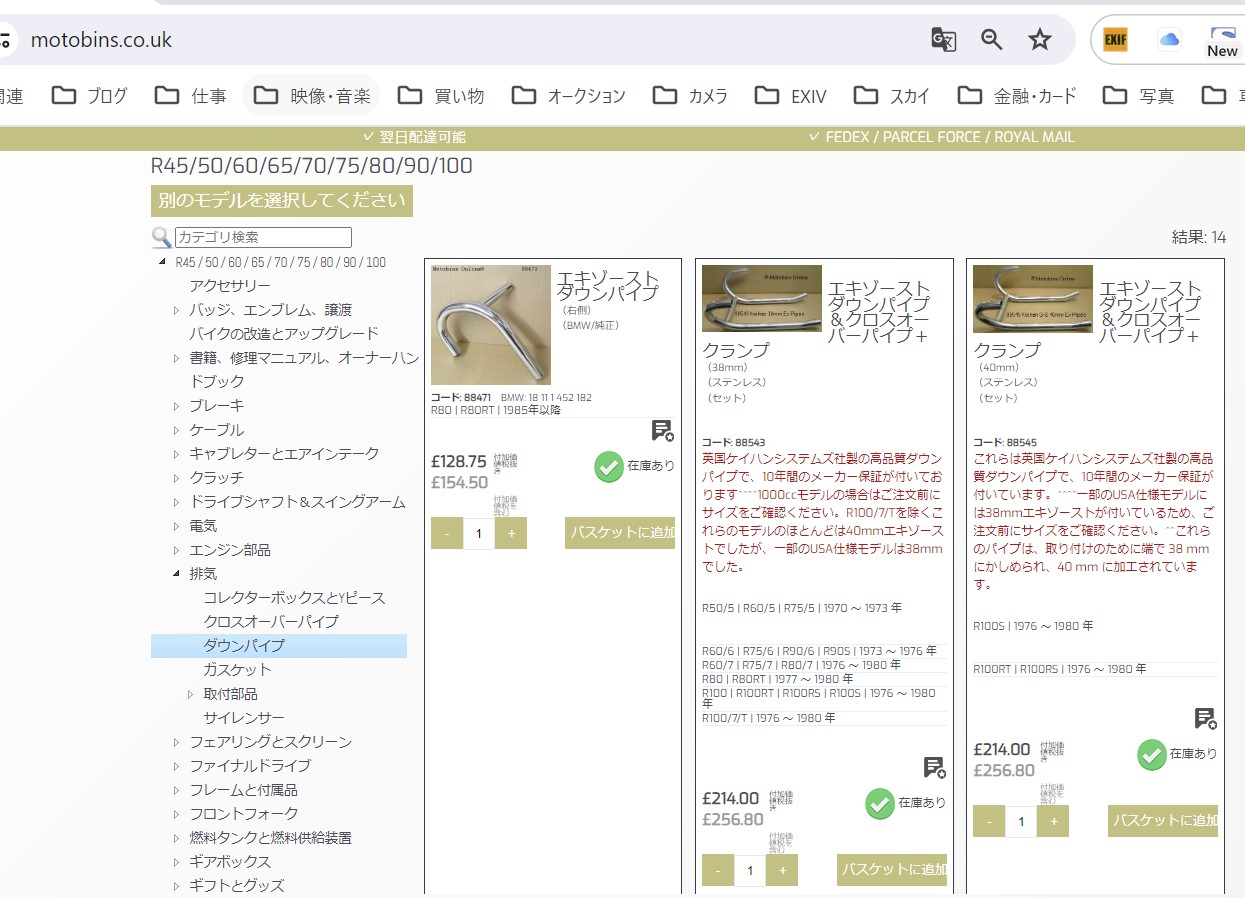Viewport: 1245px width, 898px height.
Task: Click the quantity field for product 88471
Action: [479, 533]
